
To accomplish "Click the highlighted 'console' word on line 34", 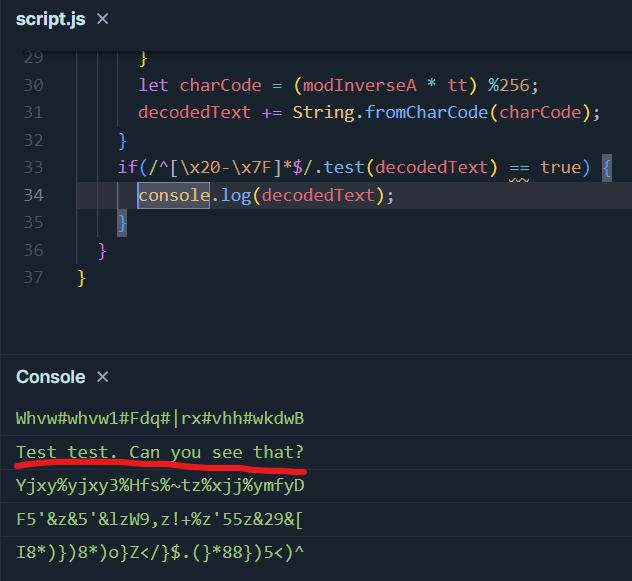I will click(174, 196).
